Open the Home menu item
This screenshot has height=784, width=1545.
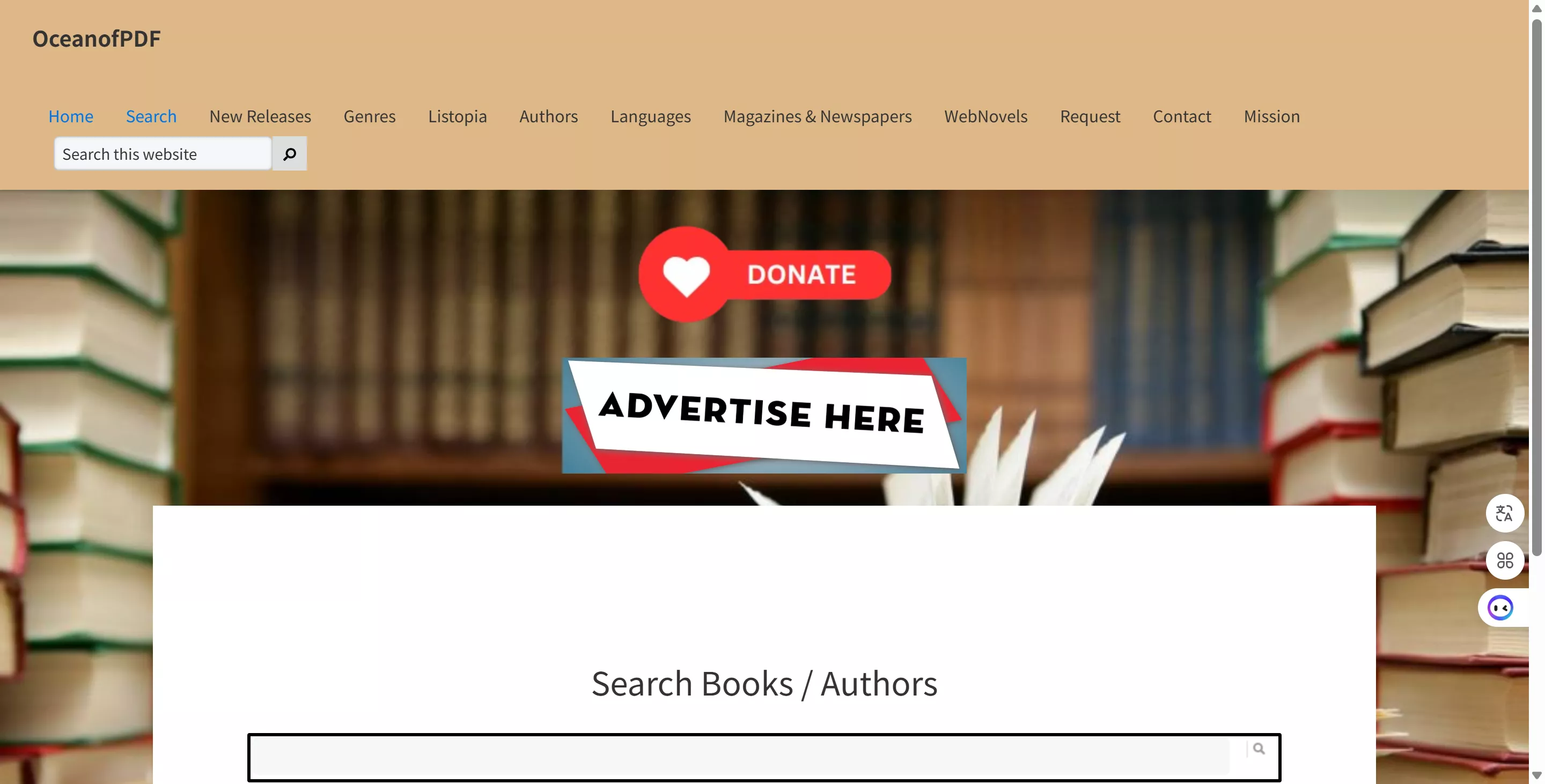[71, 116]
